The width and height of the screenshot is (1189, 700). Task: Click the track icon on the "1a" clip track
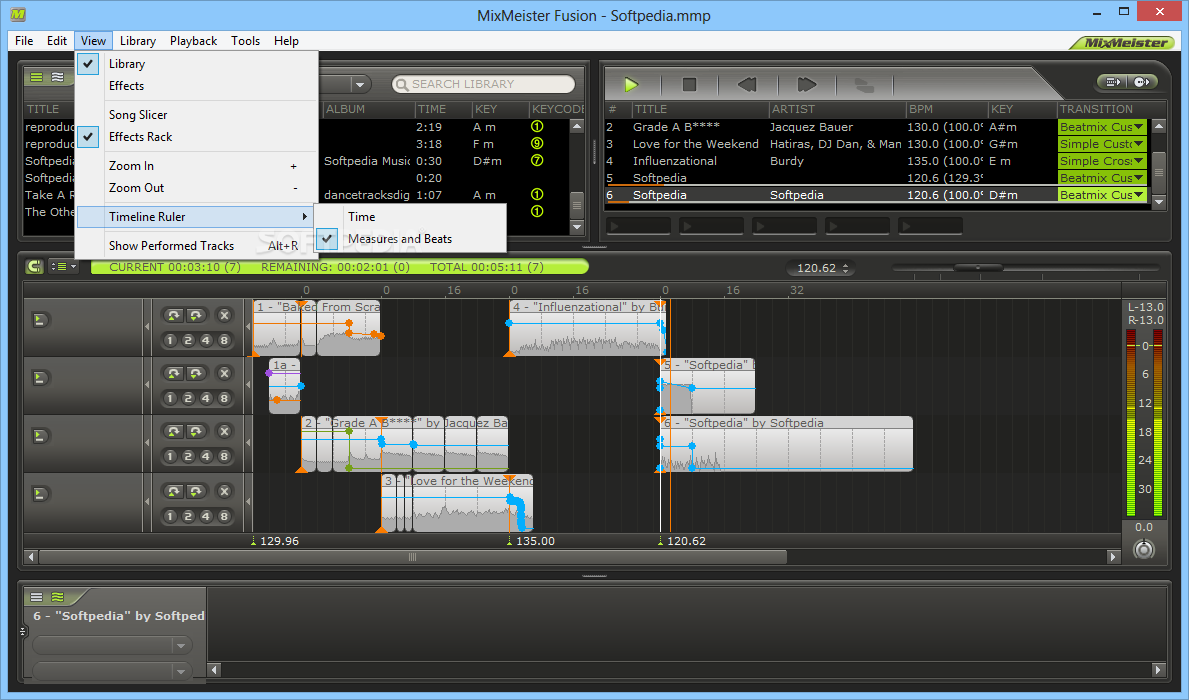coord(40,378)
